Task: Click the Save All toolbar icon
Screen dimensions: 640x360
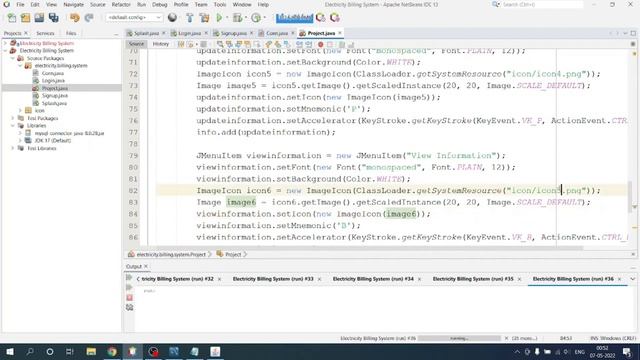Action: click(x=53, y=18)
